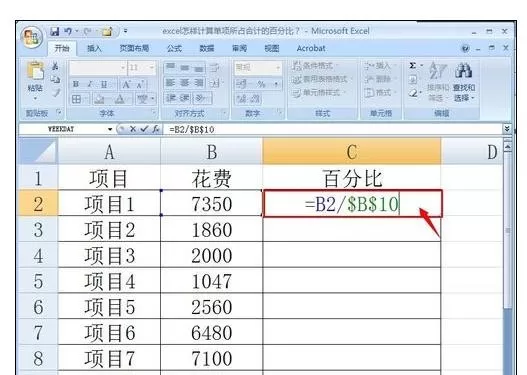Toggle Italic formatting
The width and height of the screenshot is (527, 375).
coord(90,84)
